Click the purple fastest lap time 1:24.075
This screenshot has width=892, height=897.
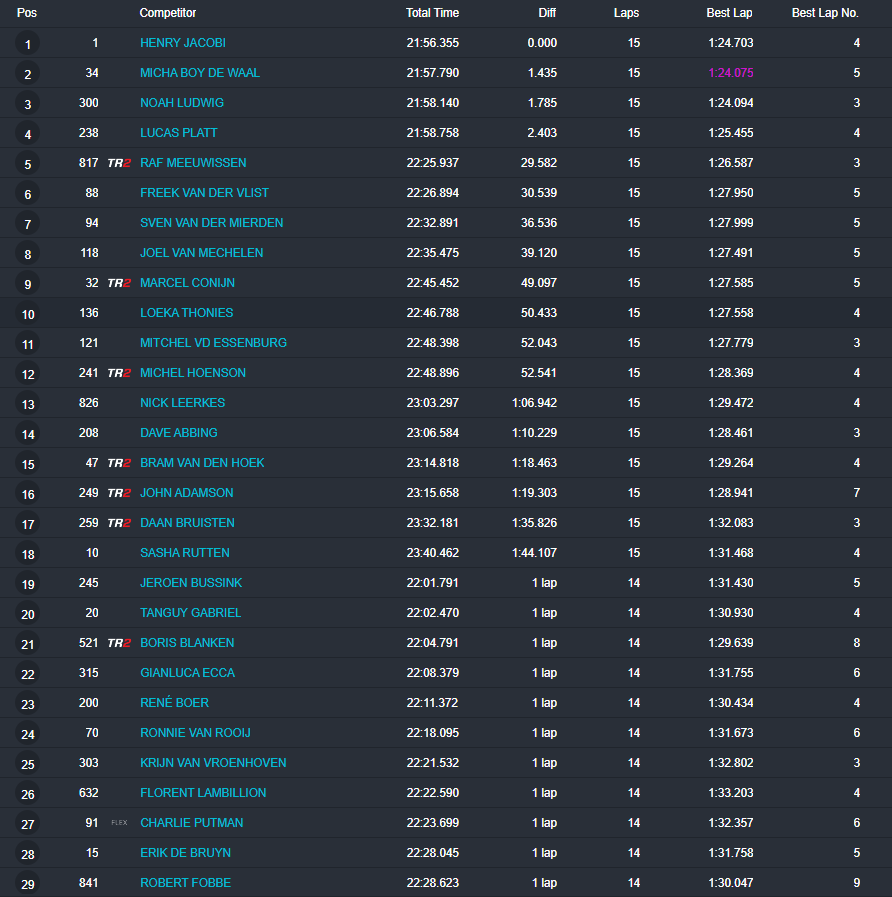[x=730, y=73]
